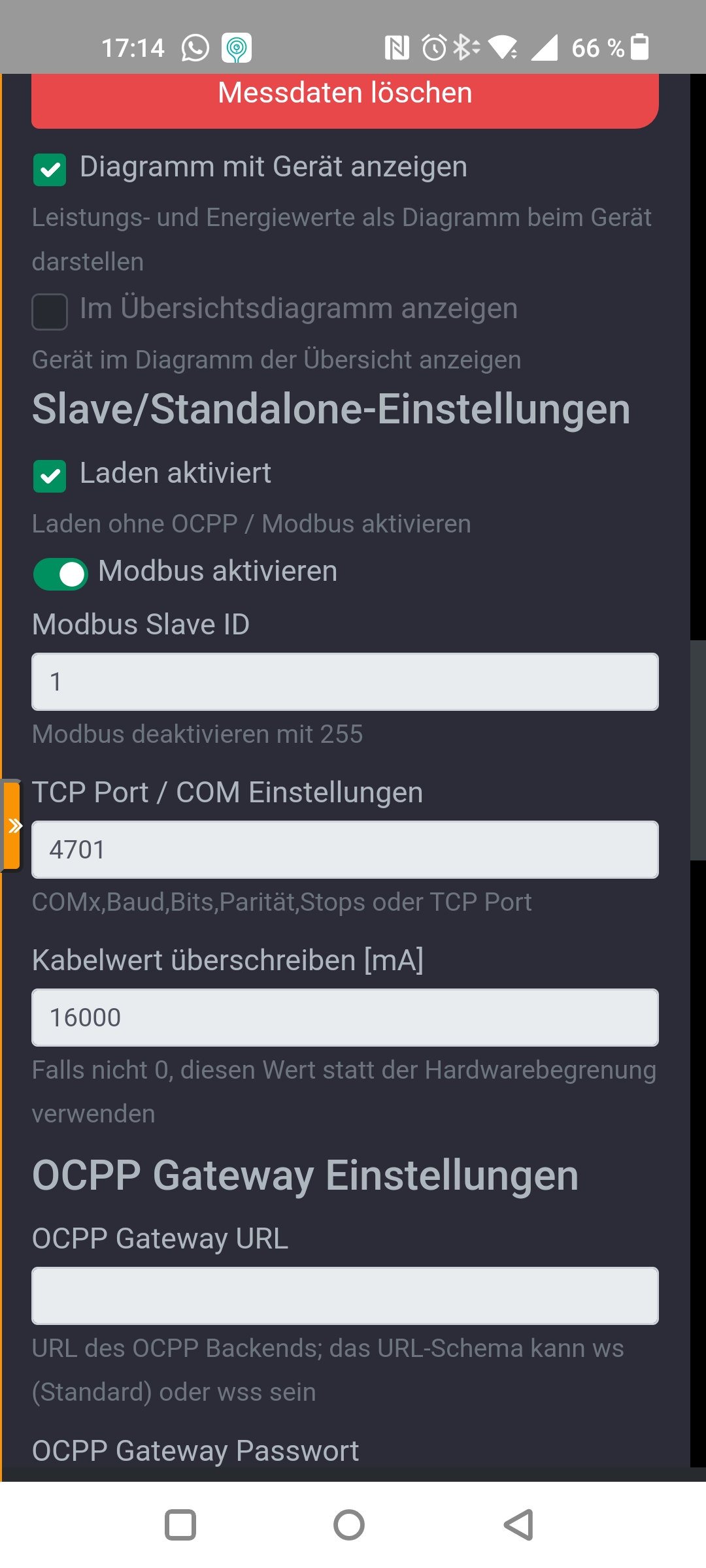Screen dimensions: 706x1568
Task: Tap the Wi-Fi signal icon
Action: 503,48
